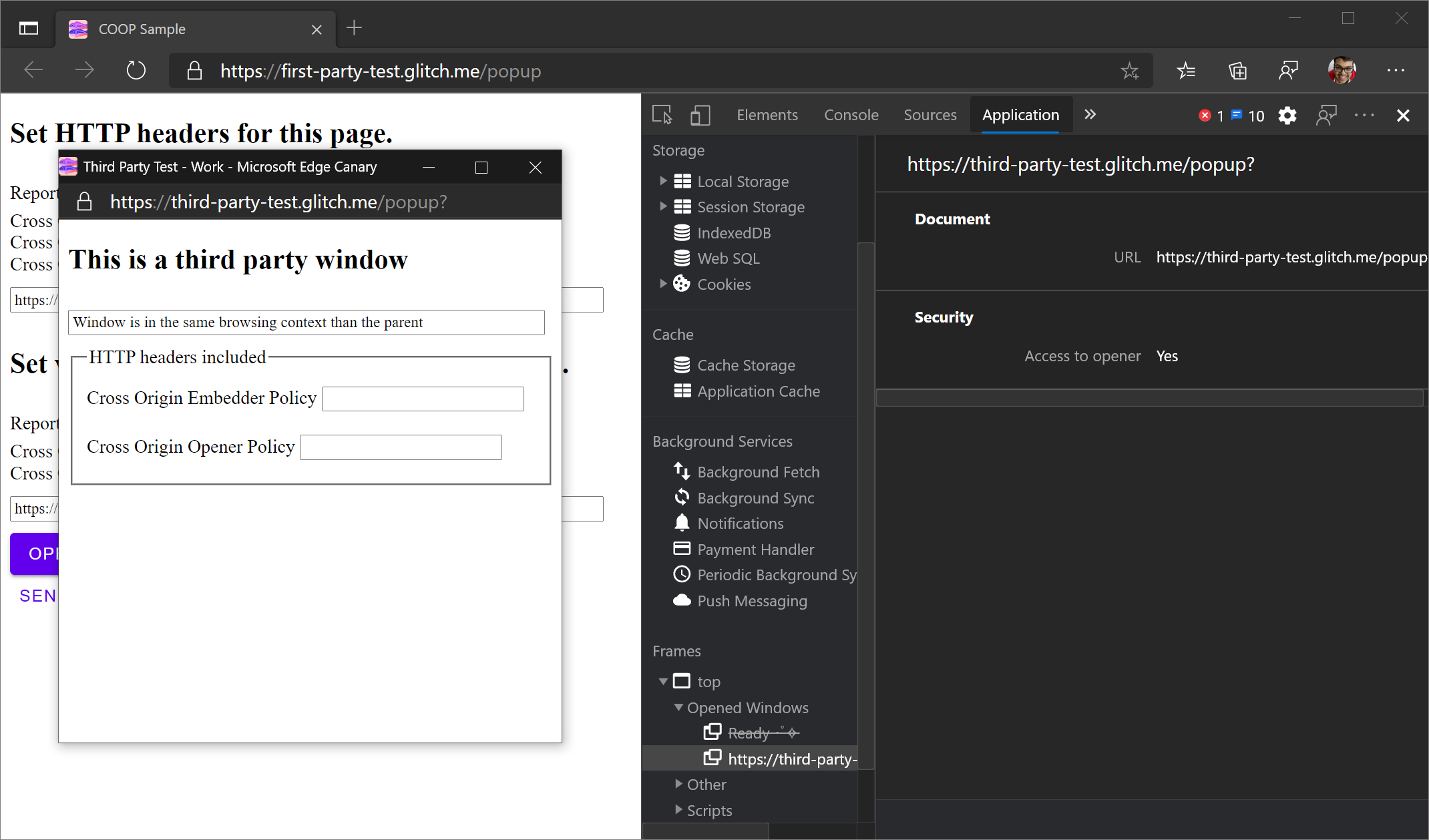Click the Cross Origin Embedder Policy input field

(x=423, y=399)
